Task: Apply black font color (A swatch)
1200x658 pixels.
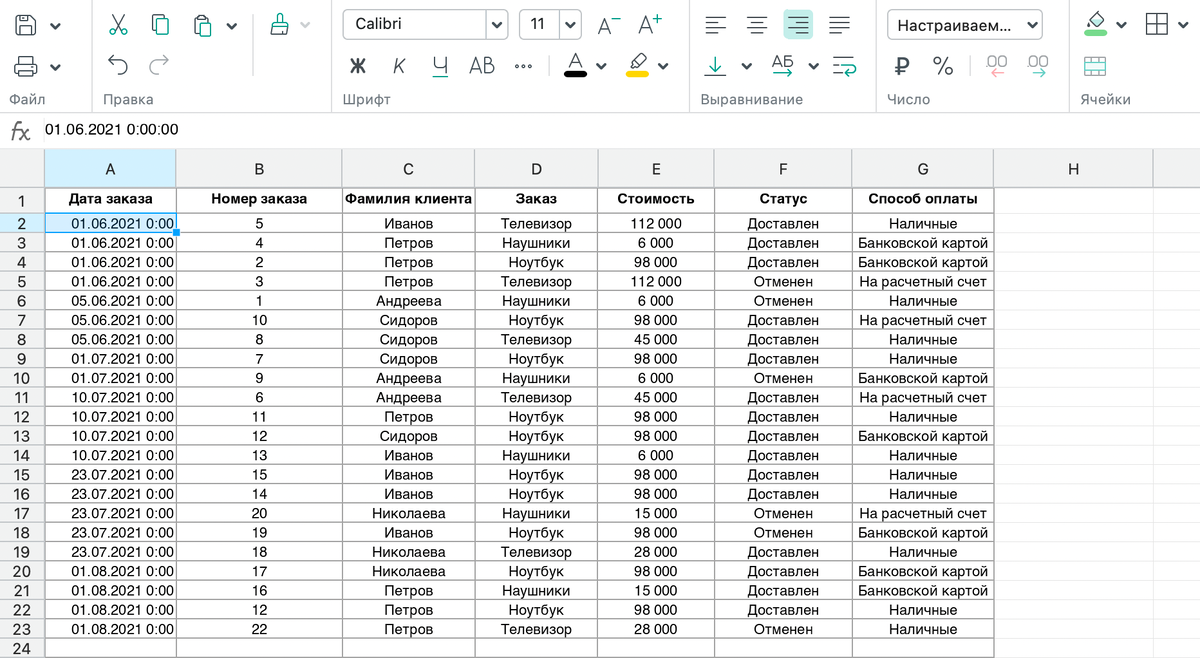Action: coord(575,65)
